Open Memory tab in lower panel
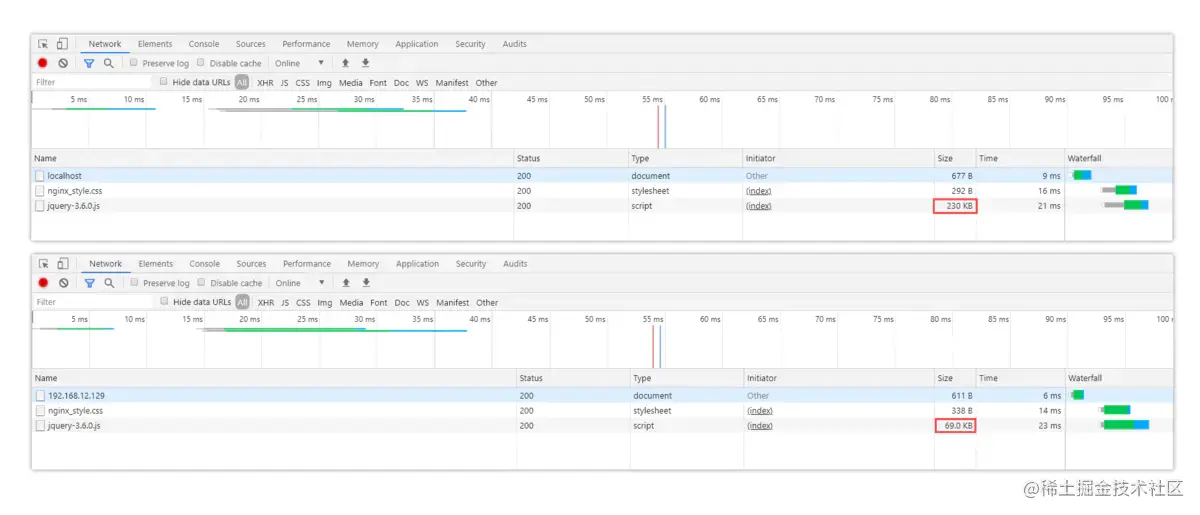The image size is (1200, 515). point(363,264)
